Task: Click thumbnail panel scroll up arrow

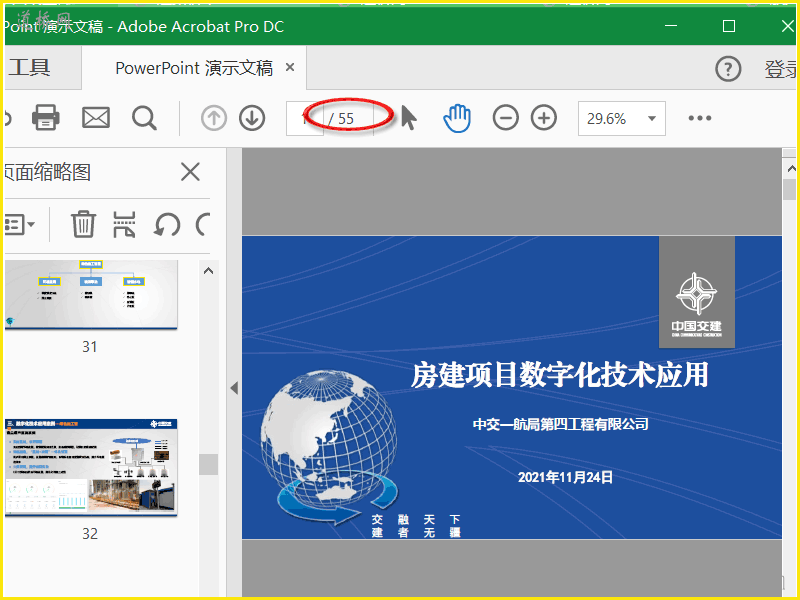Action: tap(208, 271)
